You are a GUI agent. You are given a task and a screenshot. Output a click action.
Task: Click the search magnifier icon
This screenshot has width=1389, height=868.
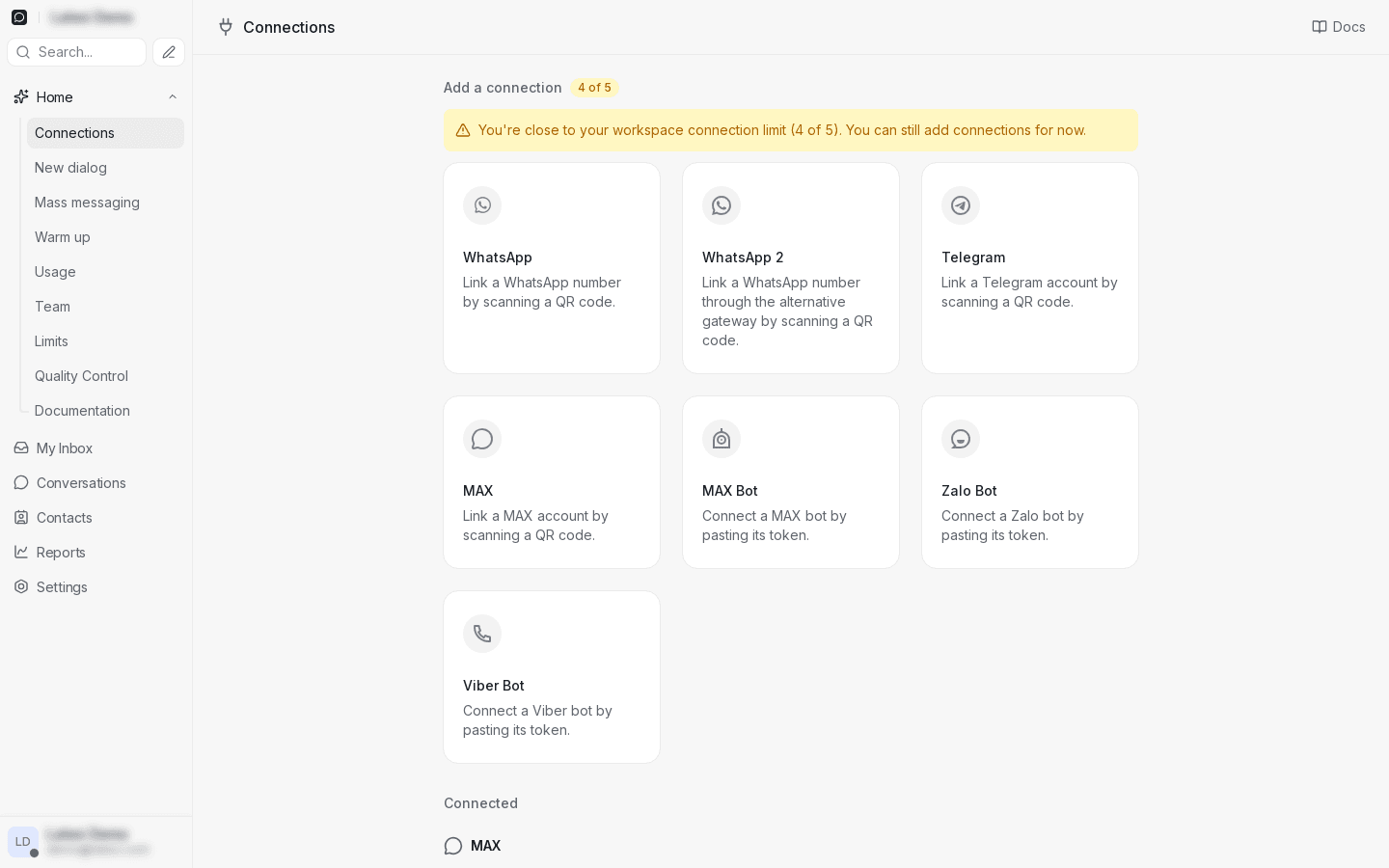point(23,52)
